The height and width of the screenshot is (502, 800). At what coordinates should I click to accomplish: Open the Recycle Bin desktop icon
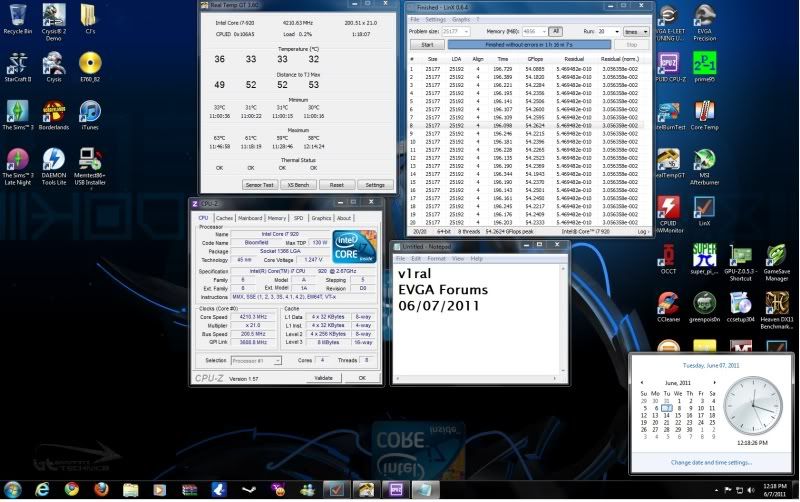point(17,17)
